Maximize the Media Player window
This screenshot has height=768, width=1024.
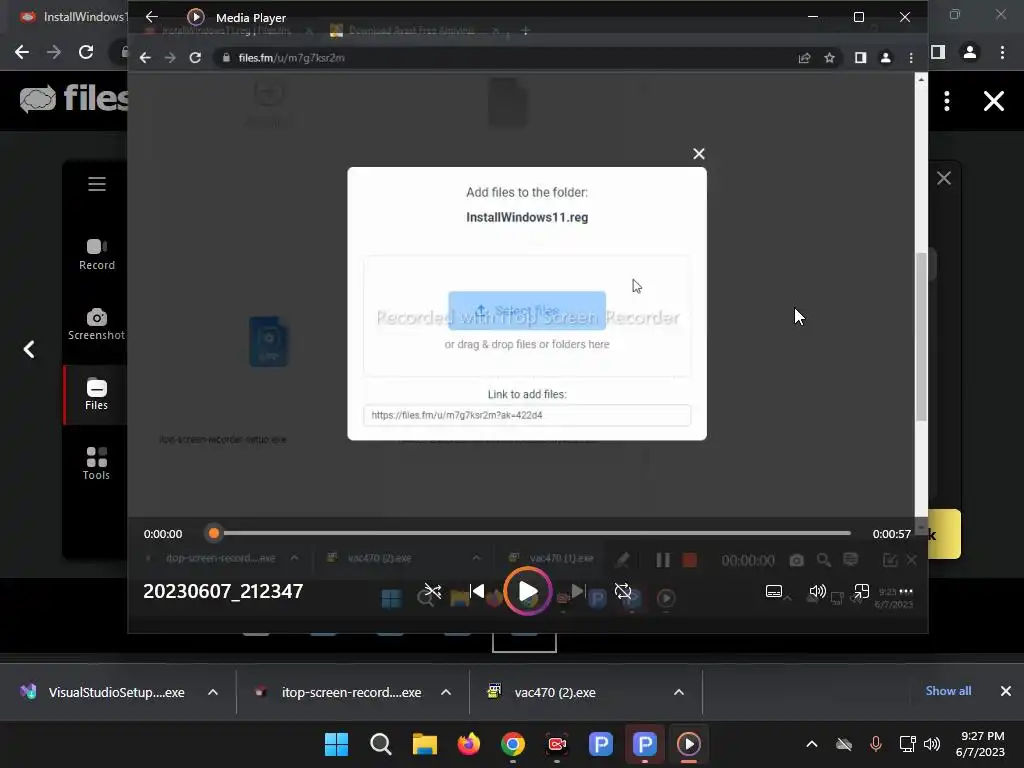coord(859,17)
